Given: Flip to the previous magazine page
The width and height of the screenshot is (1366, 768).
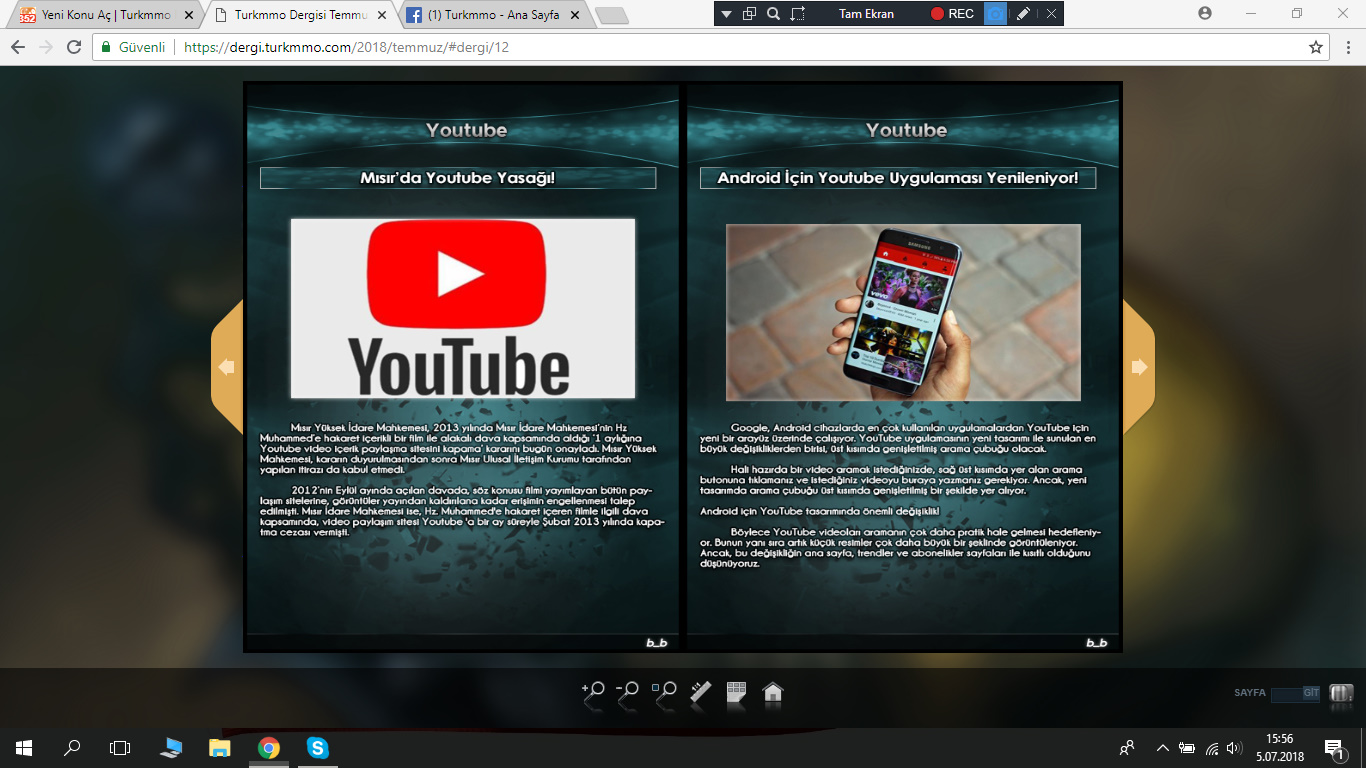Looking at the screenshot, I should tap(227, 367).
